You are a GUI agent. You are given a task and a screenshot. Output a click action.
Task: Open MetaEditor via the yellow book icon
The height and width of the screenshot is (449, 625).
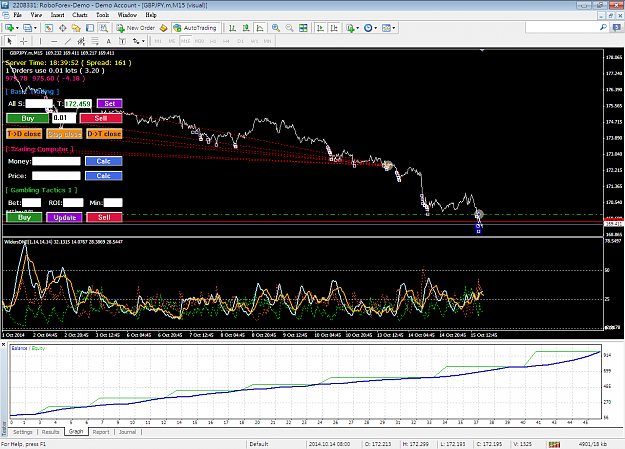coord(163,28)
